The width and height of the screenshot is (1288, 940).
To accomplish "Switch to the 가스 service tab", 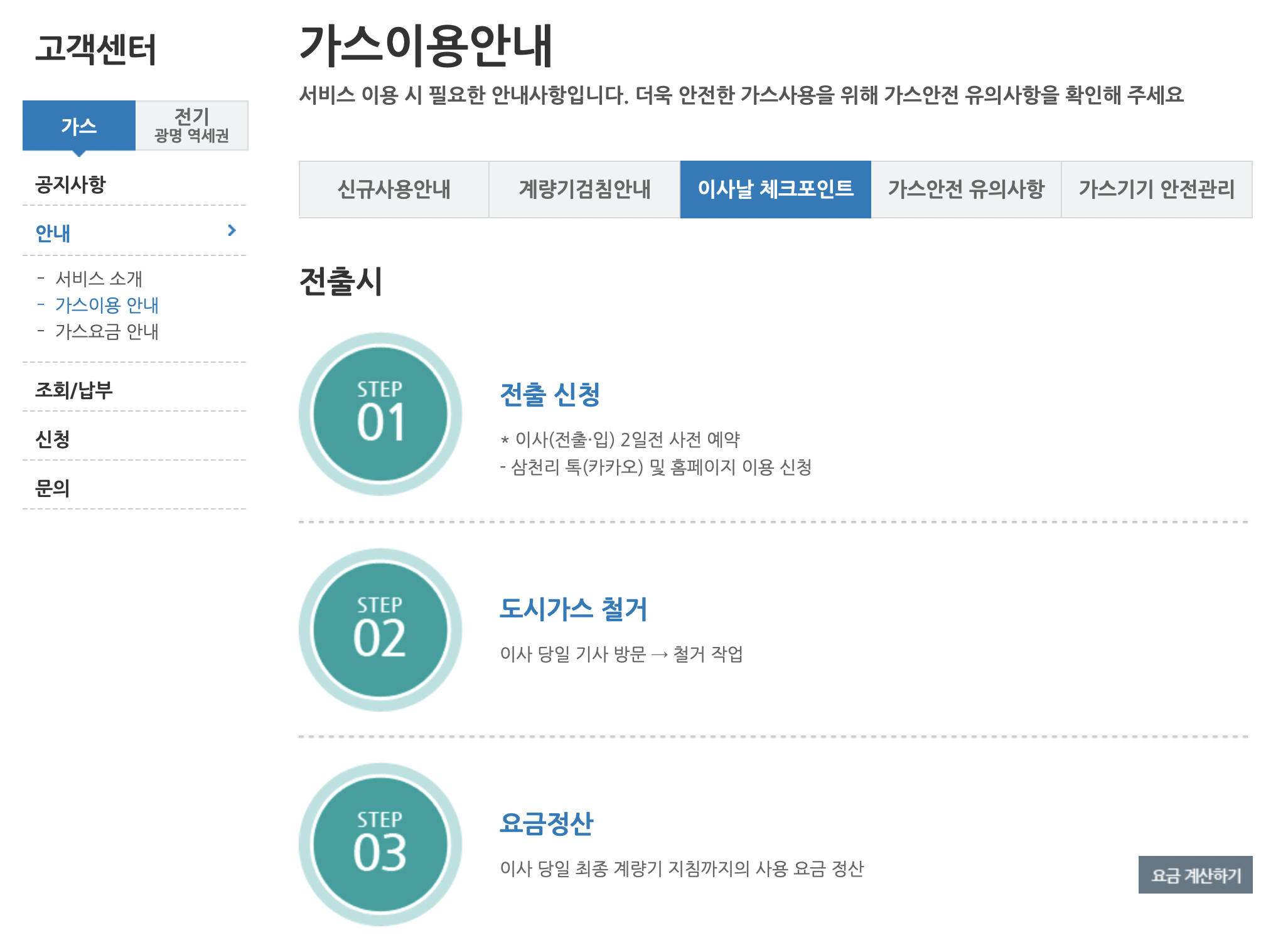I will pyautogui.click(x=79, y=126).
